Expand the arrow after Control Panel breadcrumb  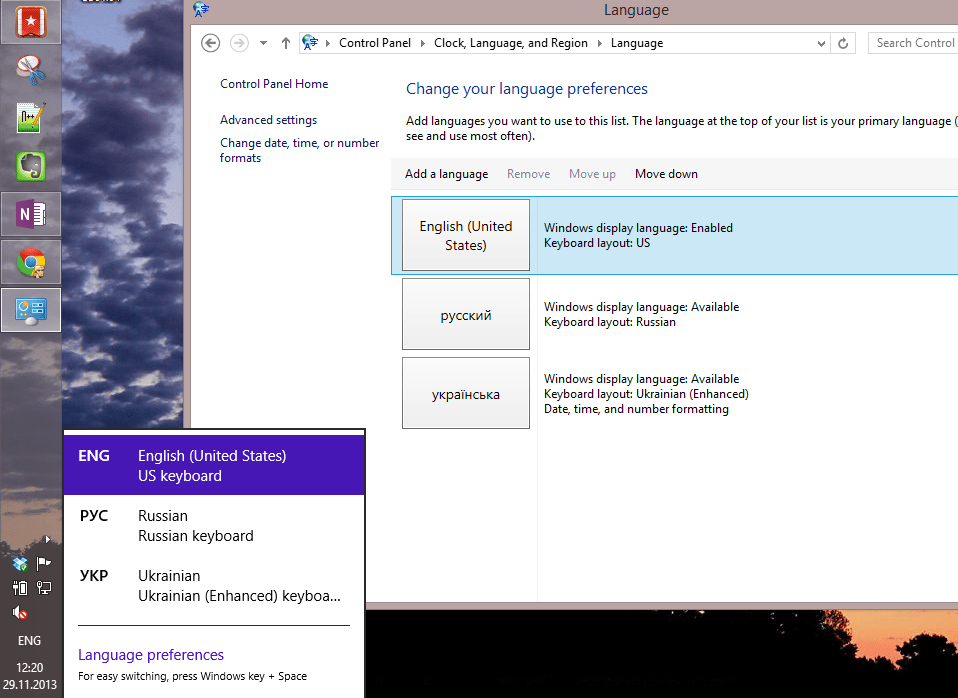pos(422,43)
